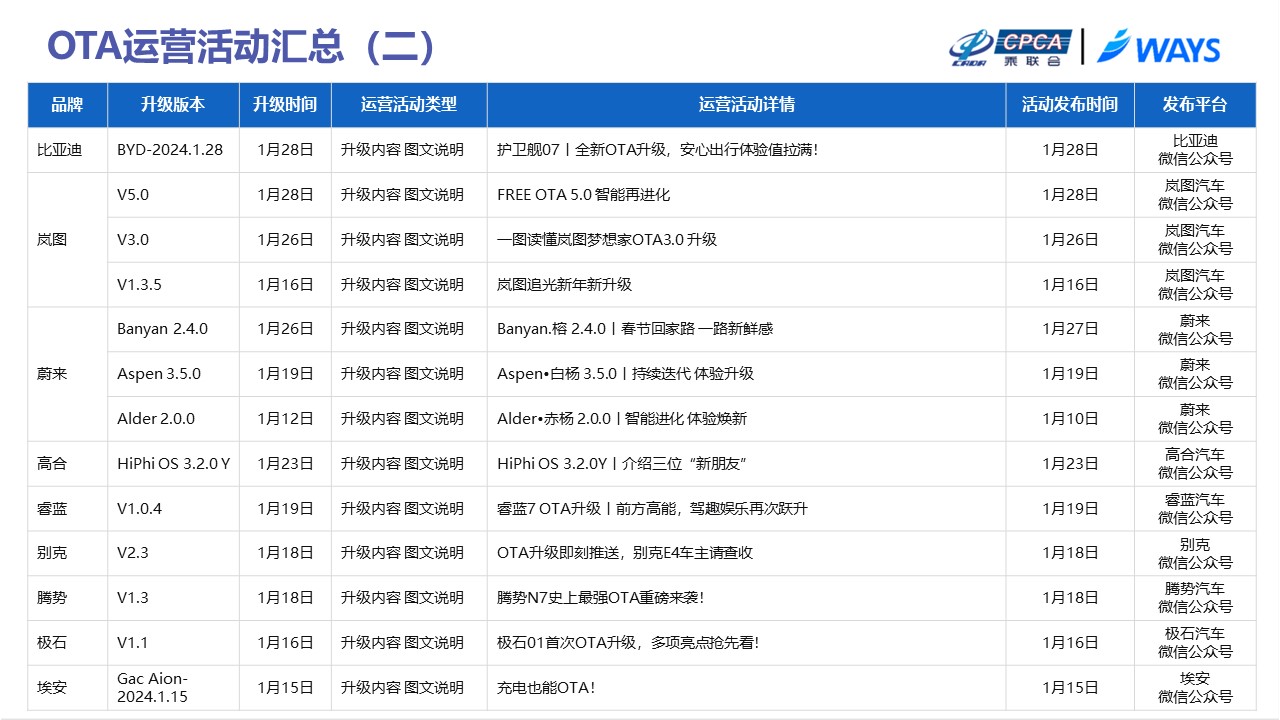Click platform cell 极石汽车 微信公众号
This screenshot has height=720, width=1280.
coord(1195,643)
